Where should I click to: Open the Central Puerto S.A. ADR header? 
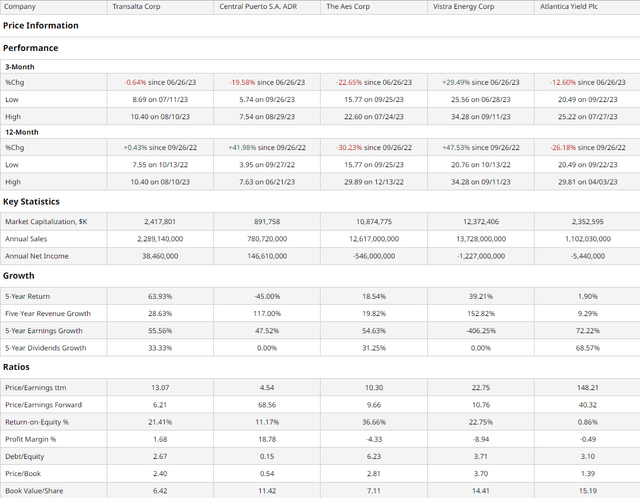tap(258, 7)
